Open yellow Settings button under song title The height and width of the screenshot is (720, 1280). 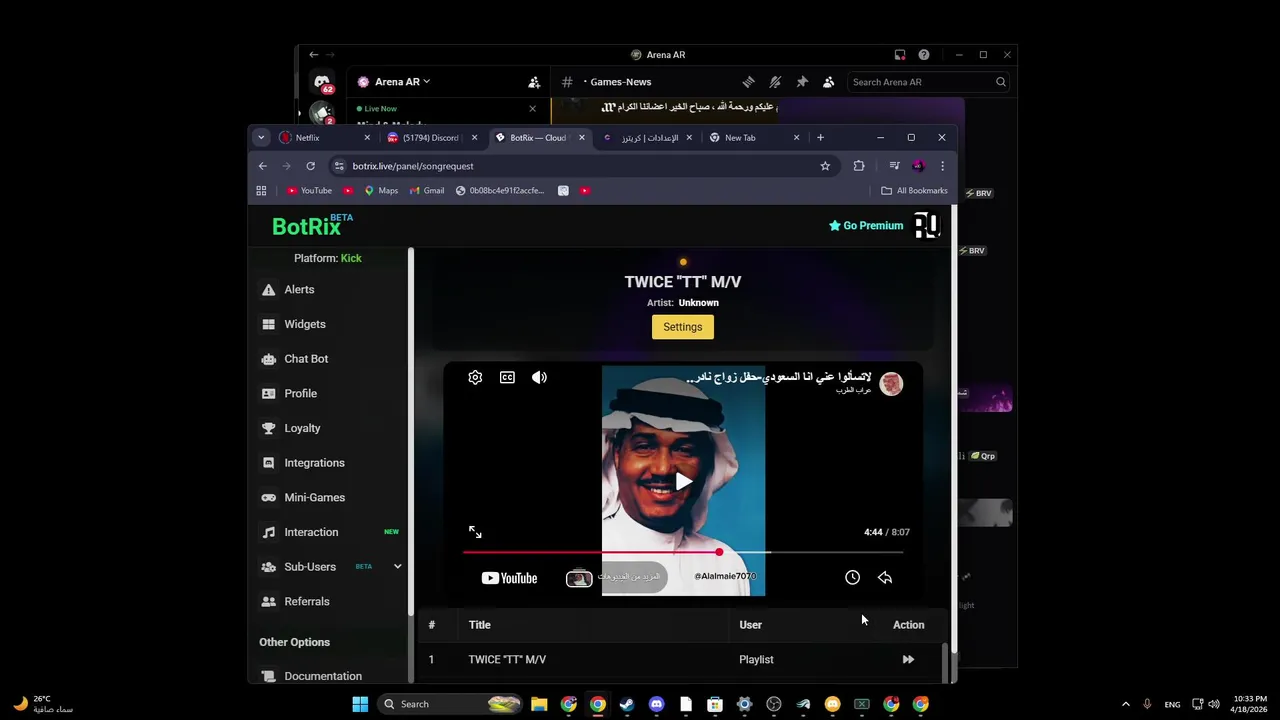click(x=683, y=327)
